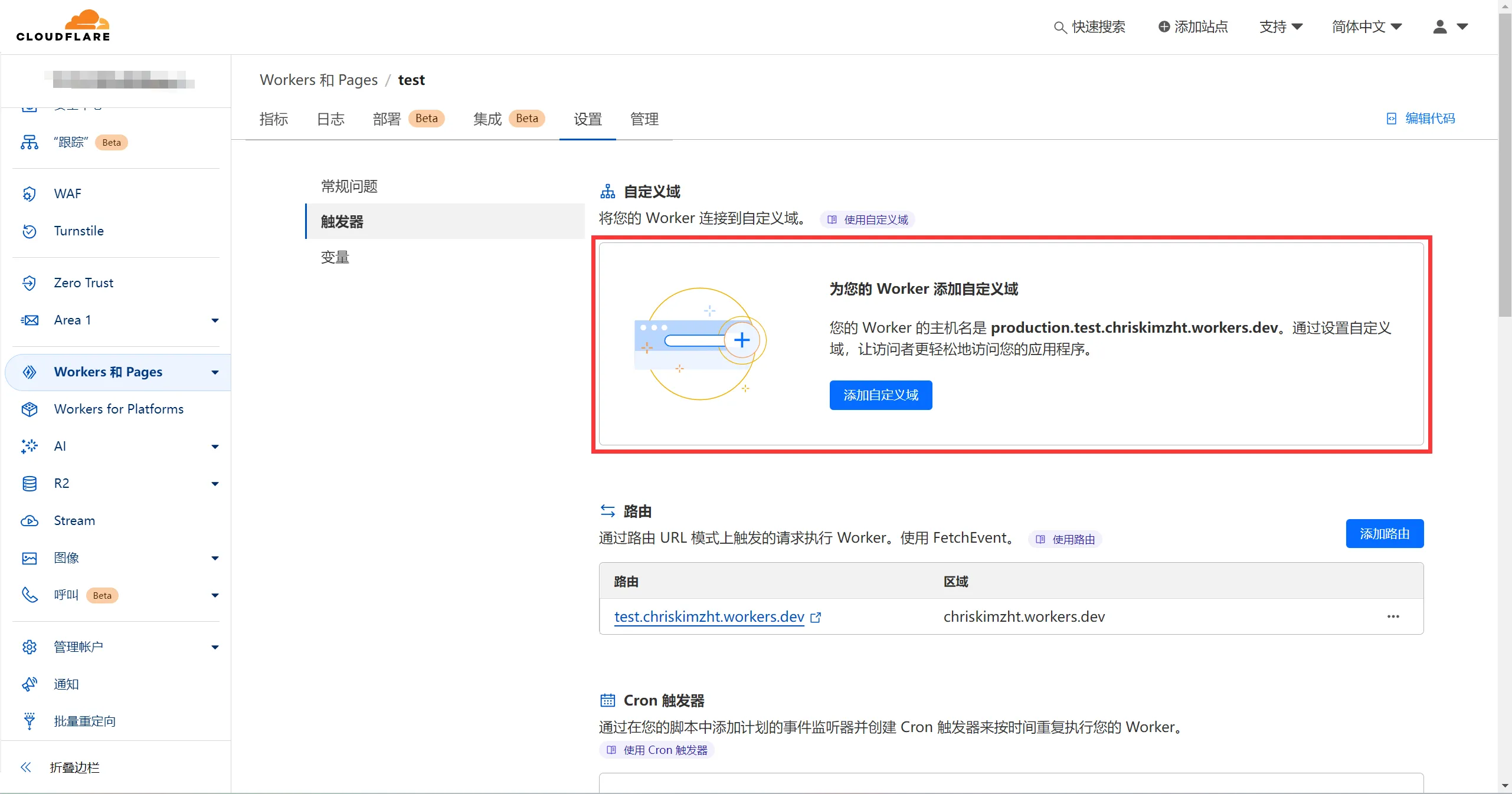
Task: Switch to the 日志 tab
Action: 330,119
